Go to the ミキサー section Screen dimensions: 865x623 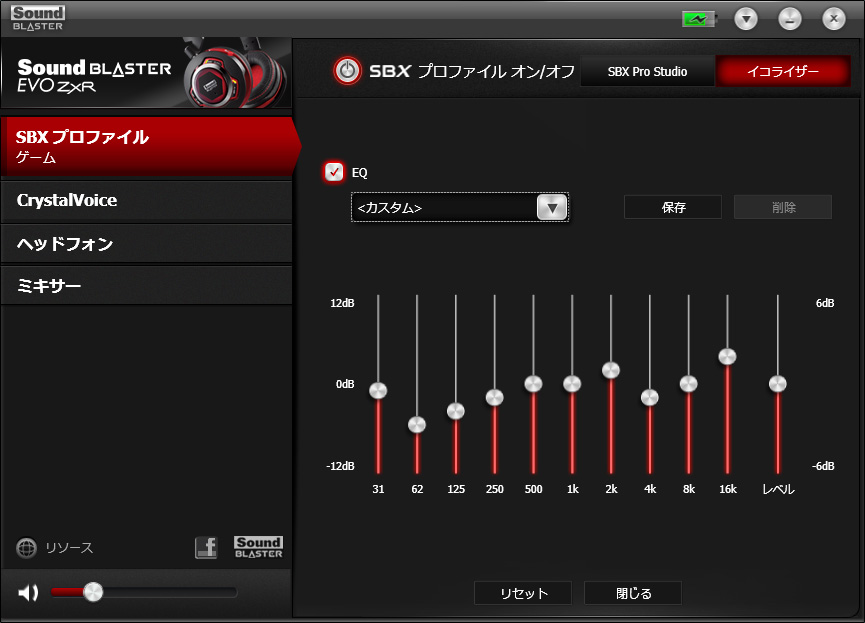click(146, 286)
